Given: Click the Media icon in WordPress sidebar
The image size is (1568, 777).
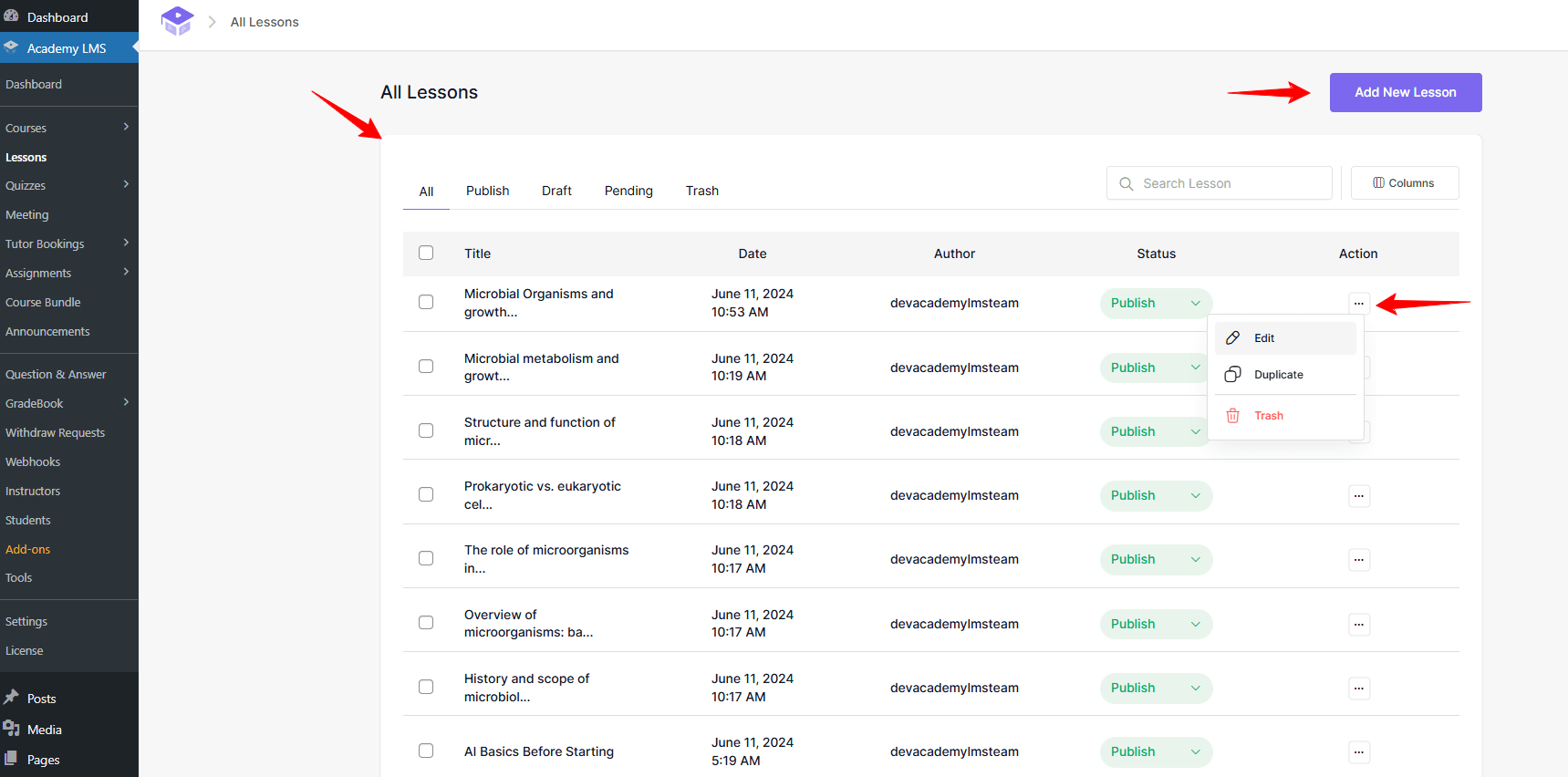Looking at the screenshot, I should [x=12, y=729].
